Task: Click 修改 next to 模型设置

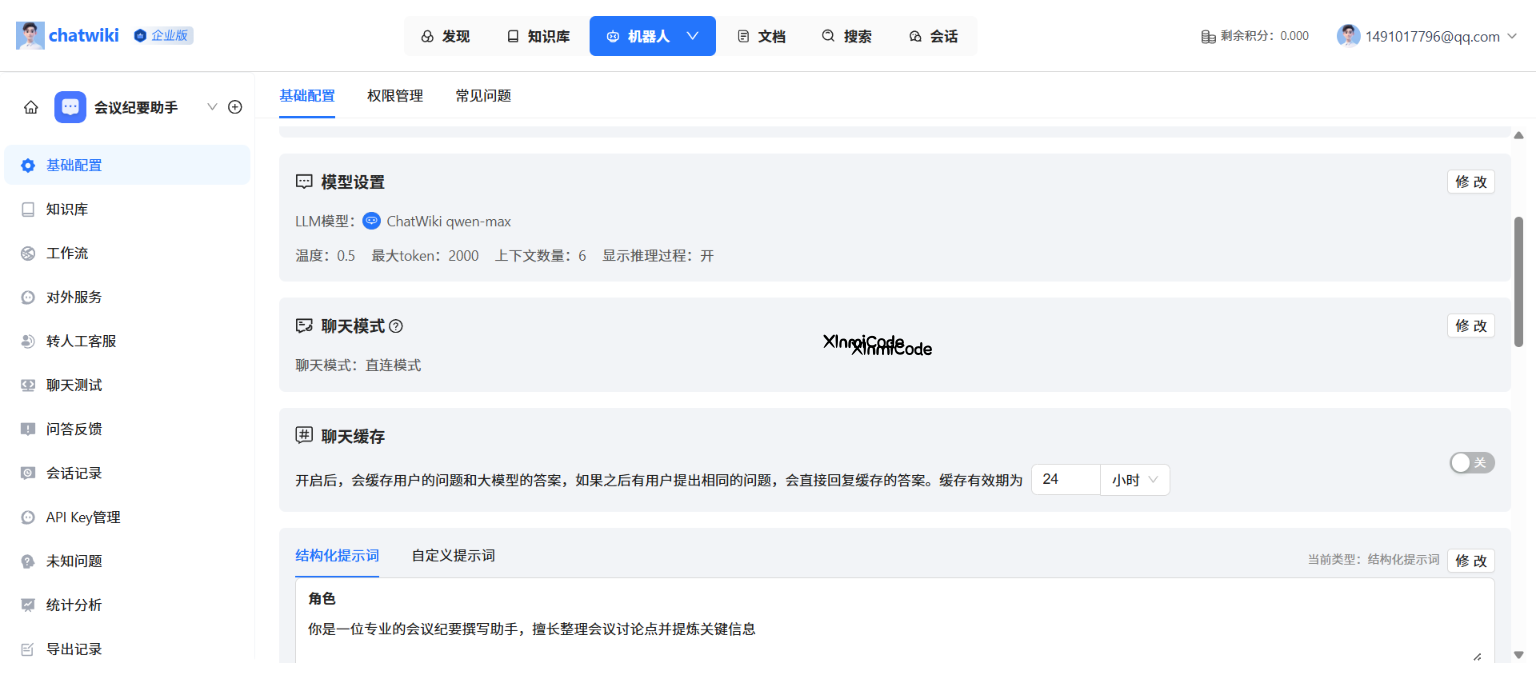Action: pos(1470,181)
